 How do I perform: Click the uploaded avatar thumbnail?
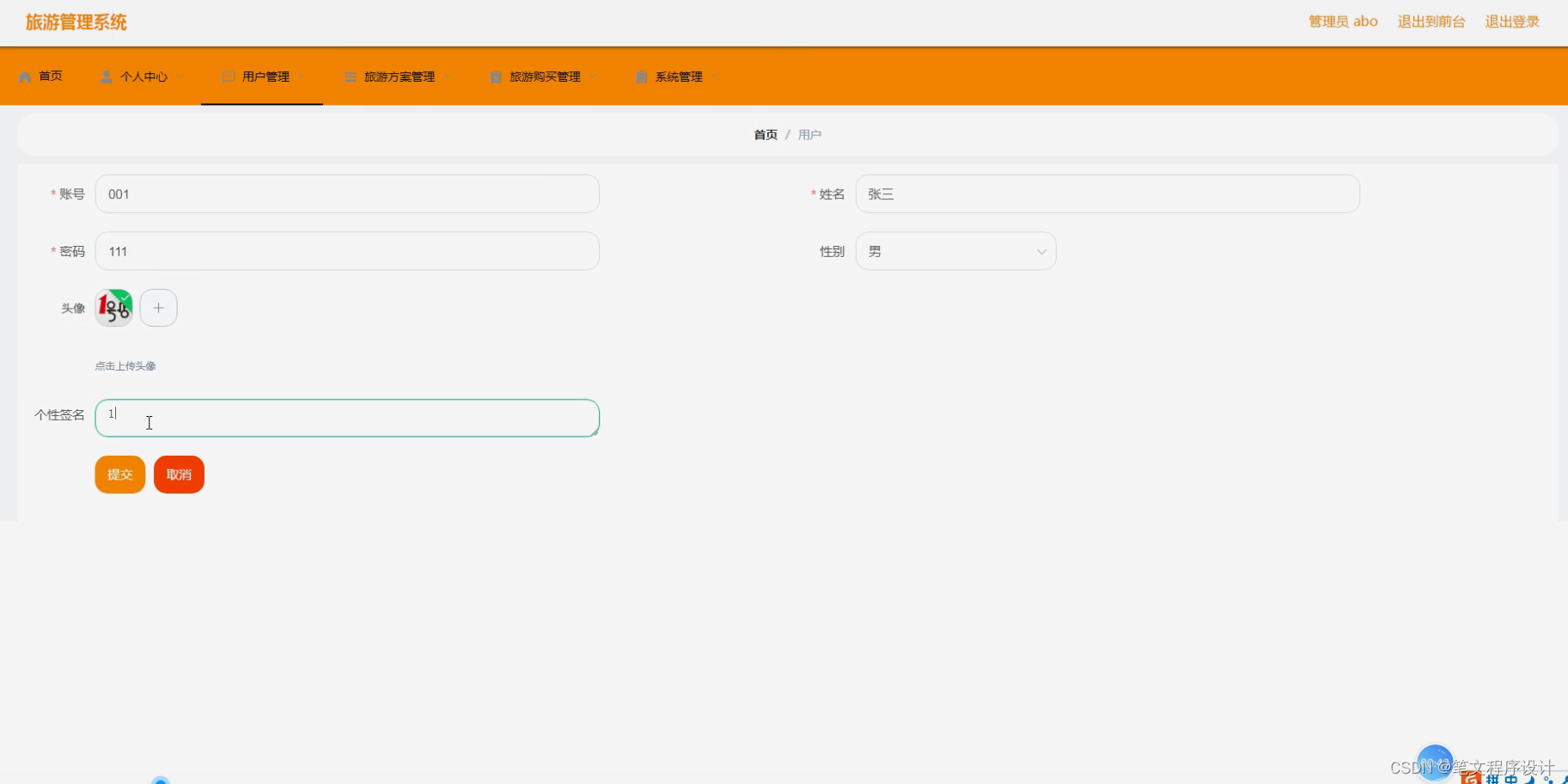113,307
